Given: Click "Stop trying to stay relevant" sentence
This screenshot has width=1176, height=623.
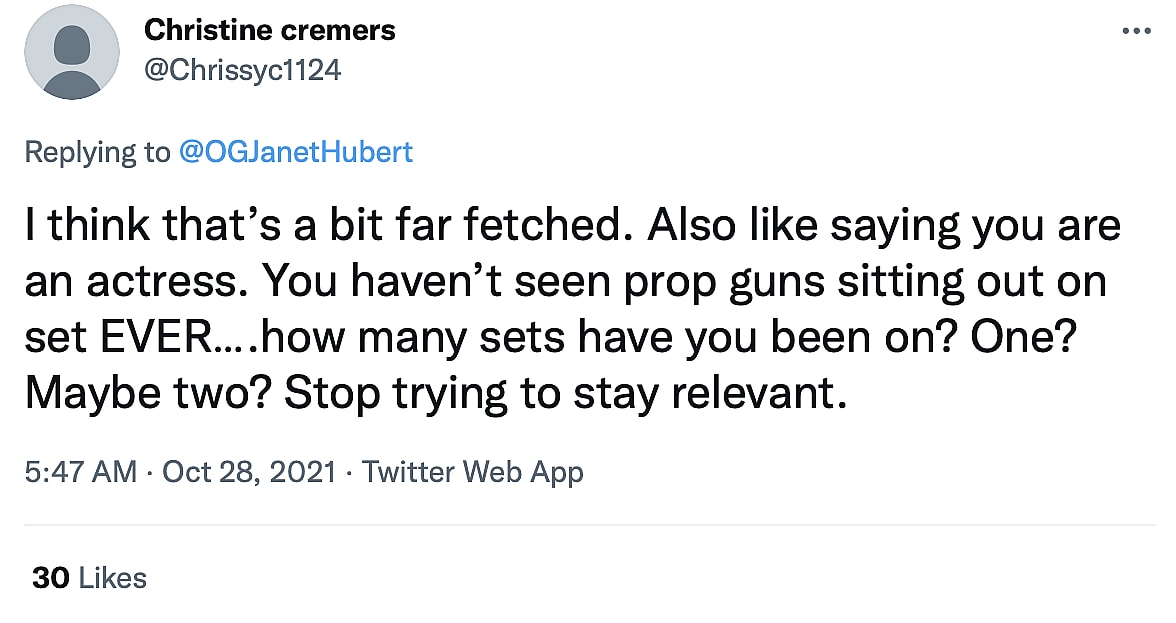Looking at the screenshot, I should coord(566,394).
